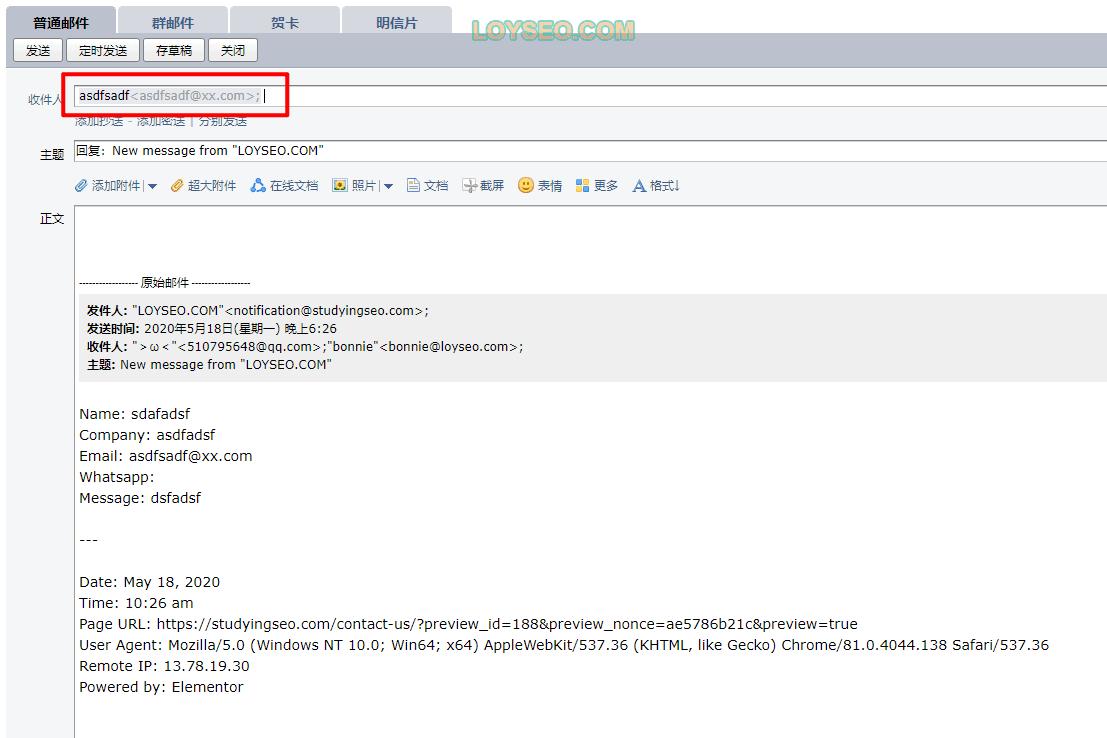Screen dimensions: 1107x738
Task: Click the 添加附件 paperclip icon
Action: pos(82,186)
